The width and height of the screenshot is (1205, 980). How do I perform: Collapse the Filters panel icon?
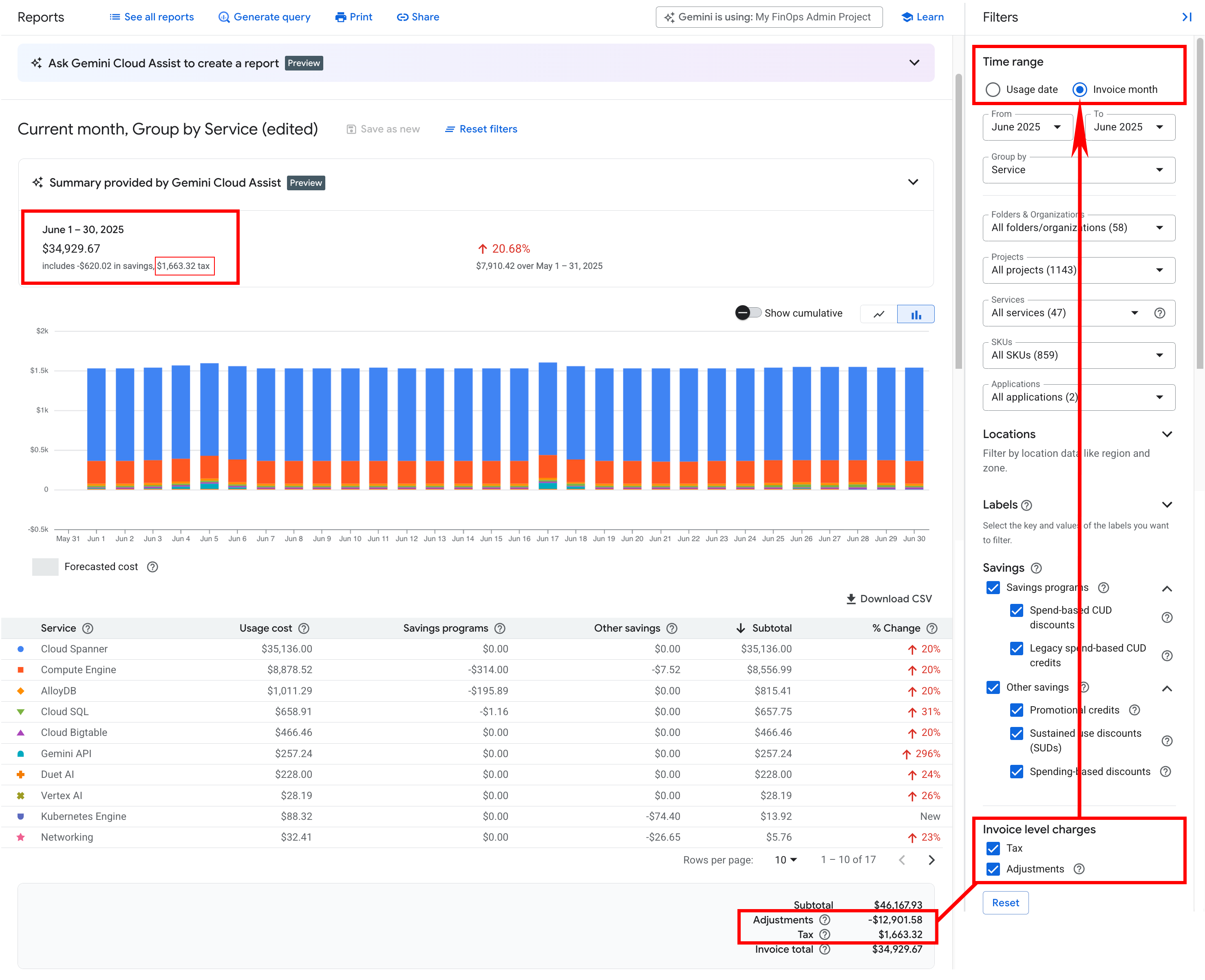(x=1186, y=17)
